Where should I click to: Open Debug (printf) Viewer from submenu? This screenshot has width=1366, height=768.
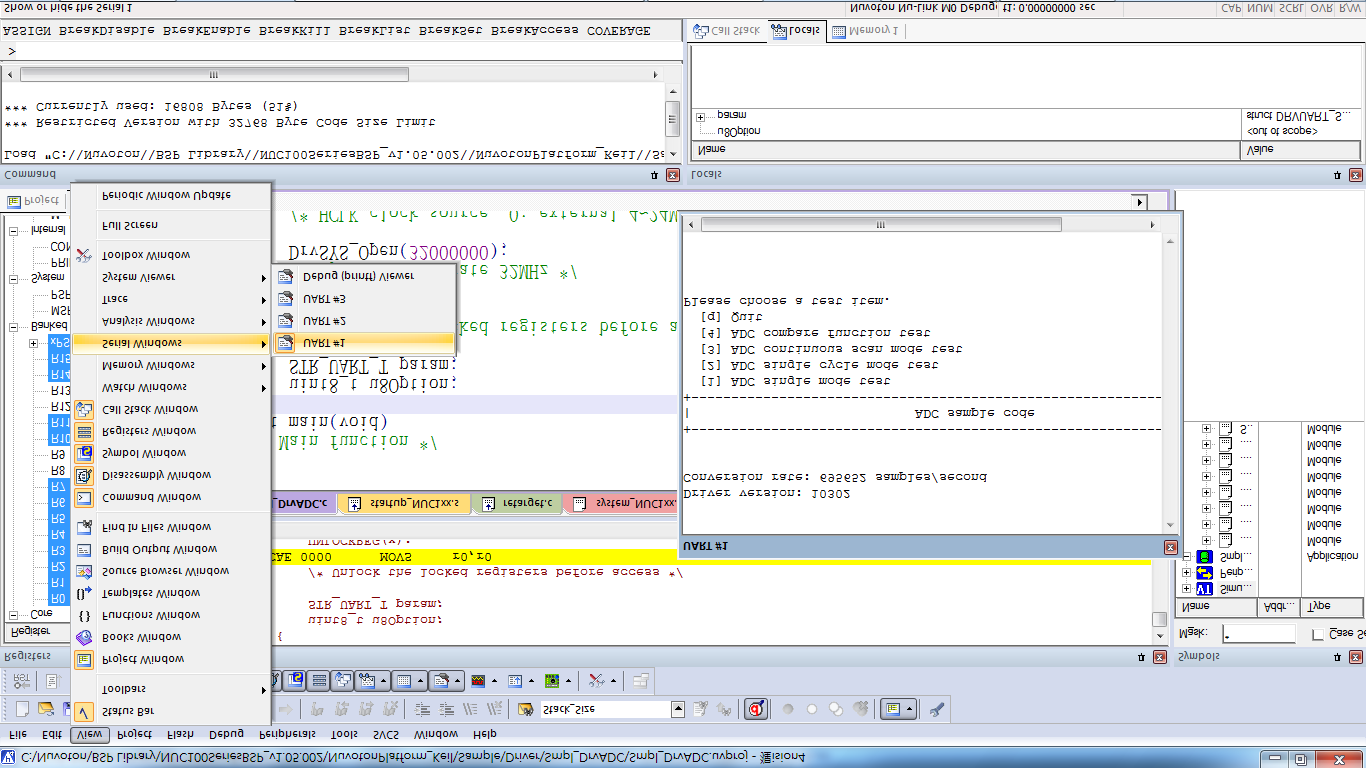pos(357,276)
